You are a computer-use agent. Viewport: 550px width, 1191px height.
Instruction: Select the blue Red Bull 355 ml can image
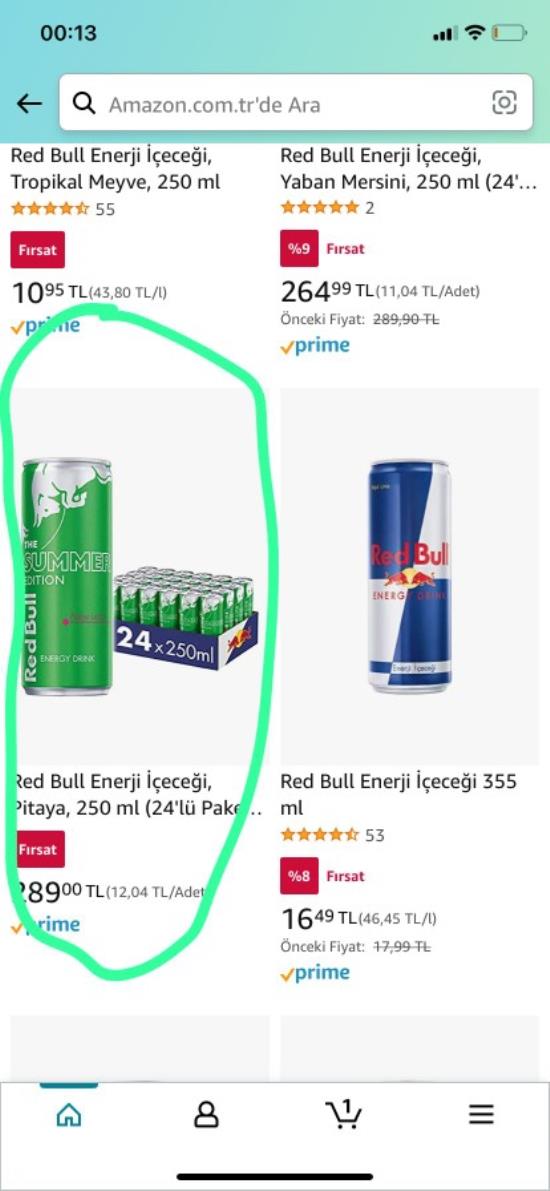click(x=409, y=576)
